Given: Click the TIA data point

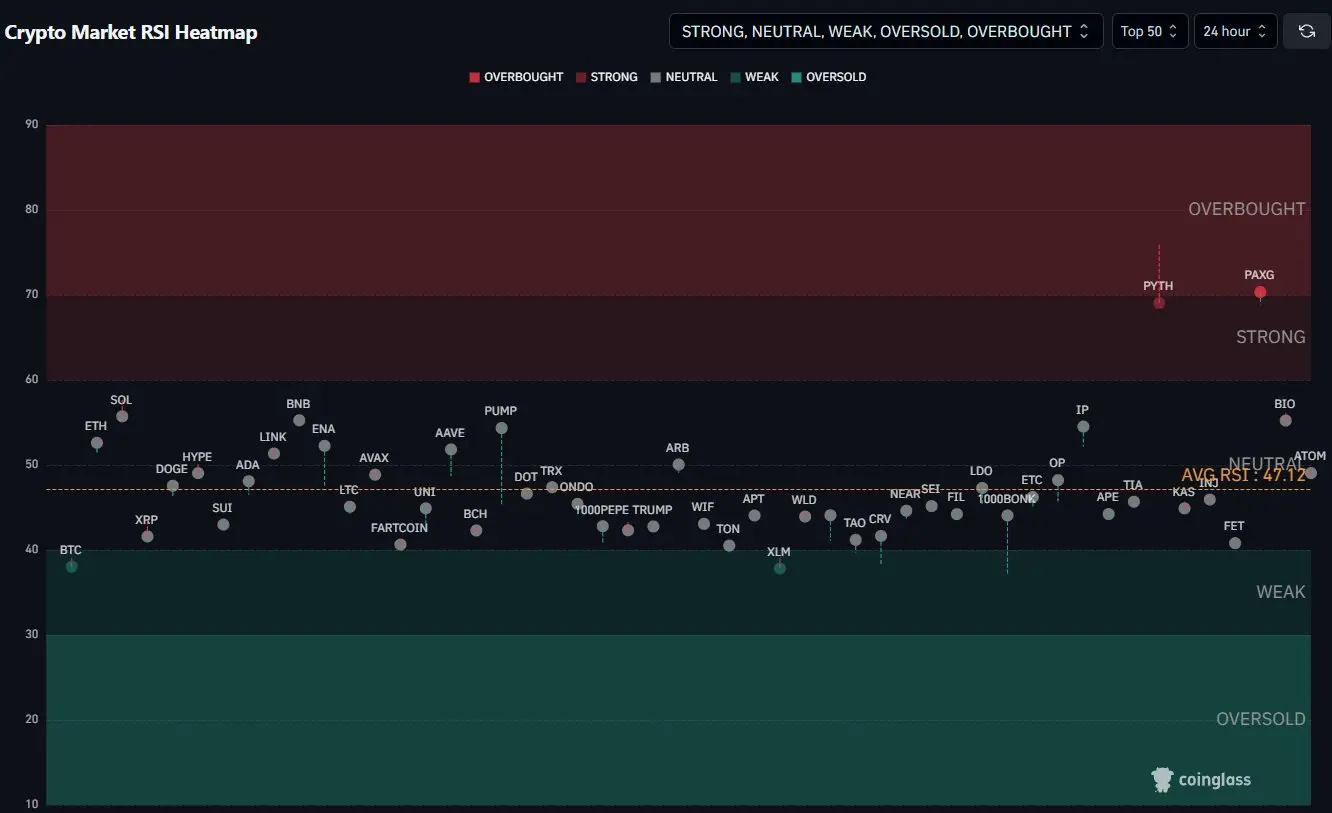Looking at the screenshot, I should [x=1134, y=502].
